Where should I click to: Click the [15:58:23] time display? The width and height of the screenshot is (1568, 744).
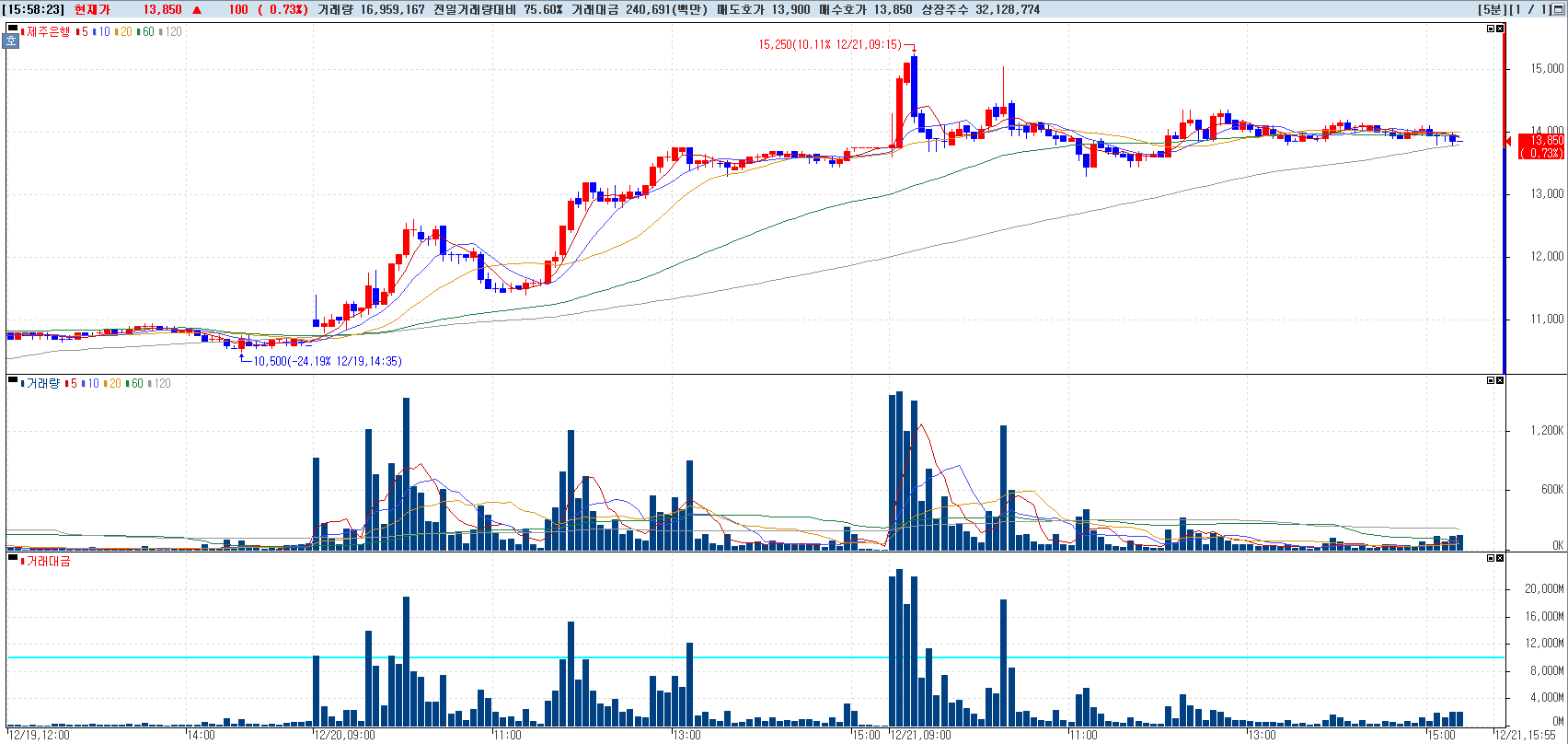[33, 9]
